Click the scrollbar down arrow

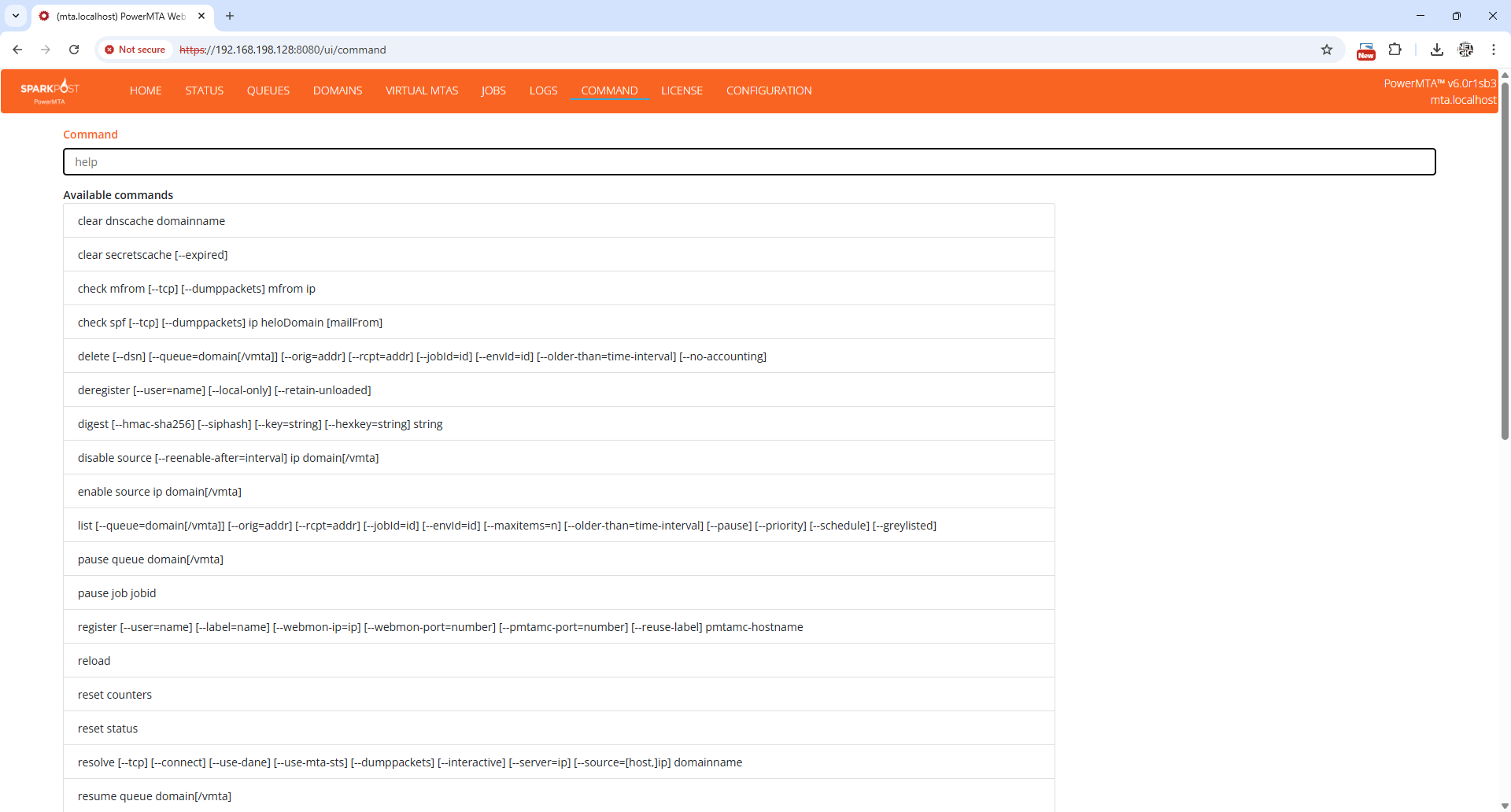(1505, 806)
